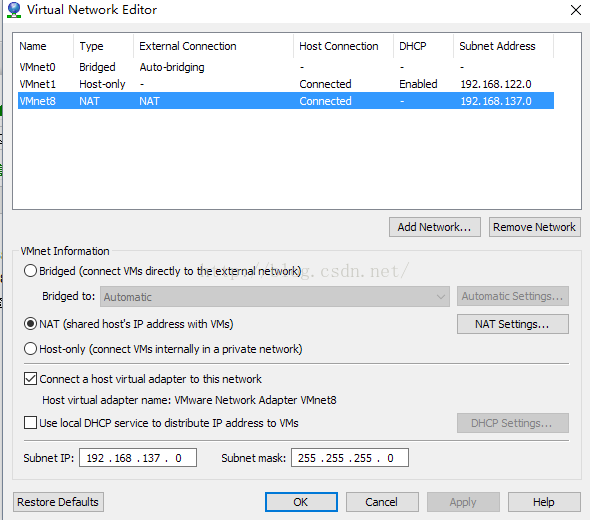590x520 pixels.
Task: Click the Subnet mask input field
Action: click(350, 458)
